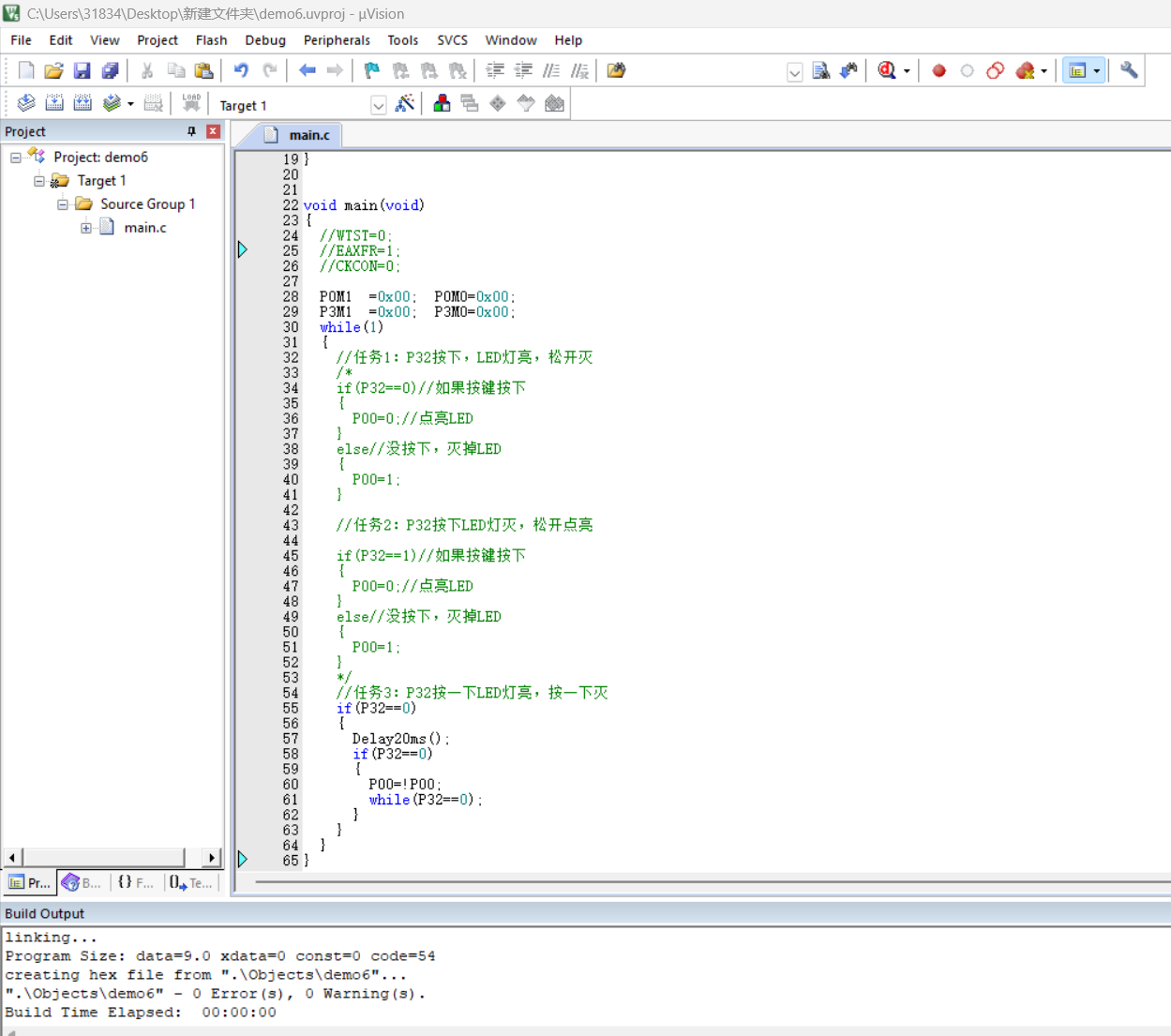Click the Undo toolbar button

[242, 70]
